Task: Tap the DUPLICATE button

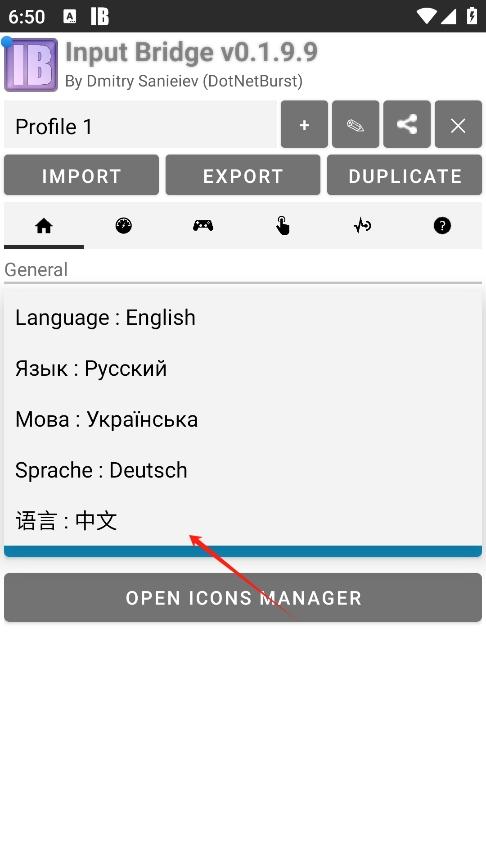Action: coord(404,175)
